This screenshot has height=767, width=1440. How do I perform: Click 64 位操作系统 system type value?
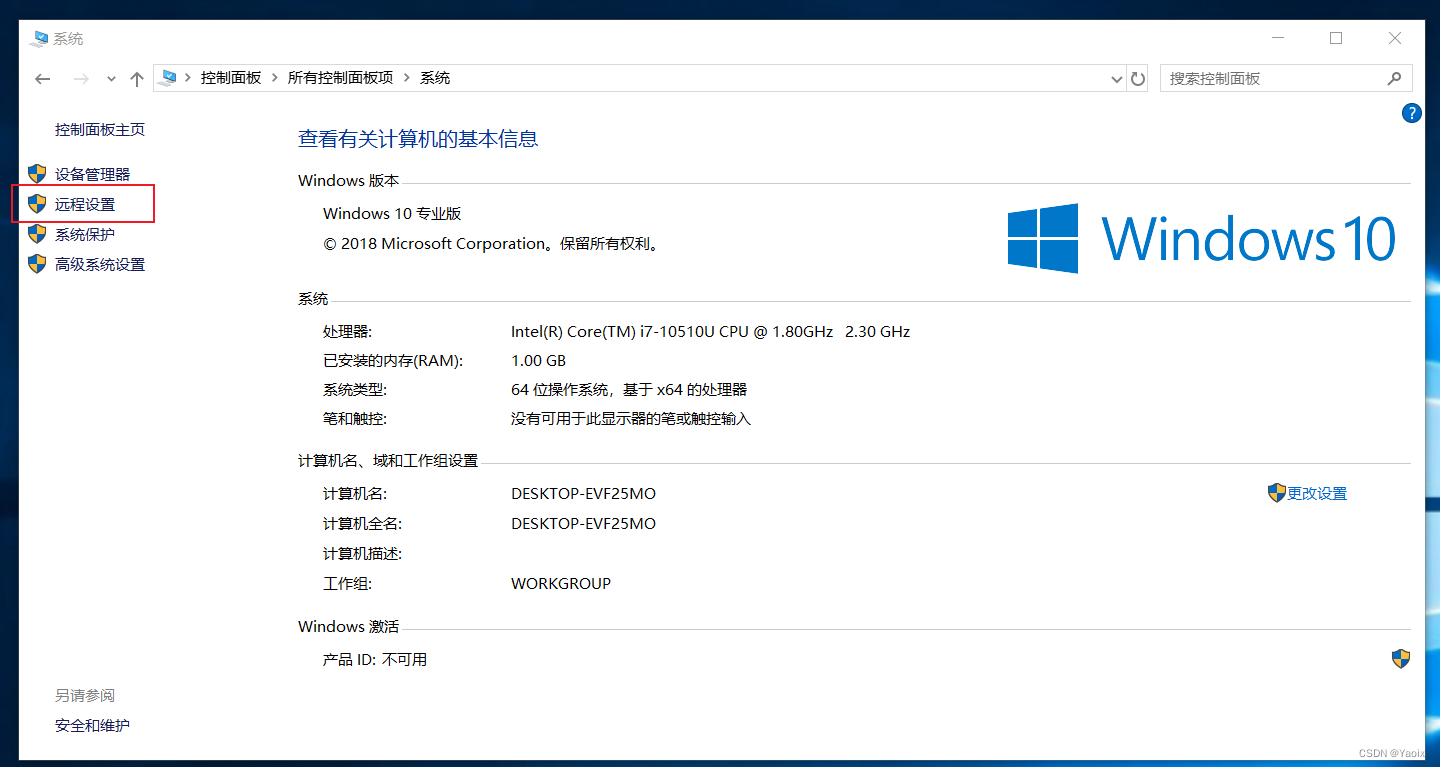coord(629,389)
